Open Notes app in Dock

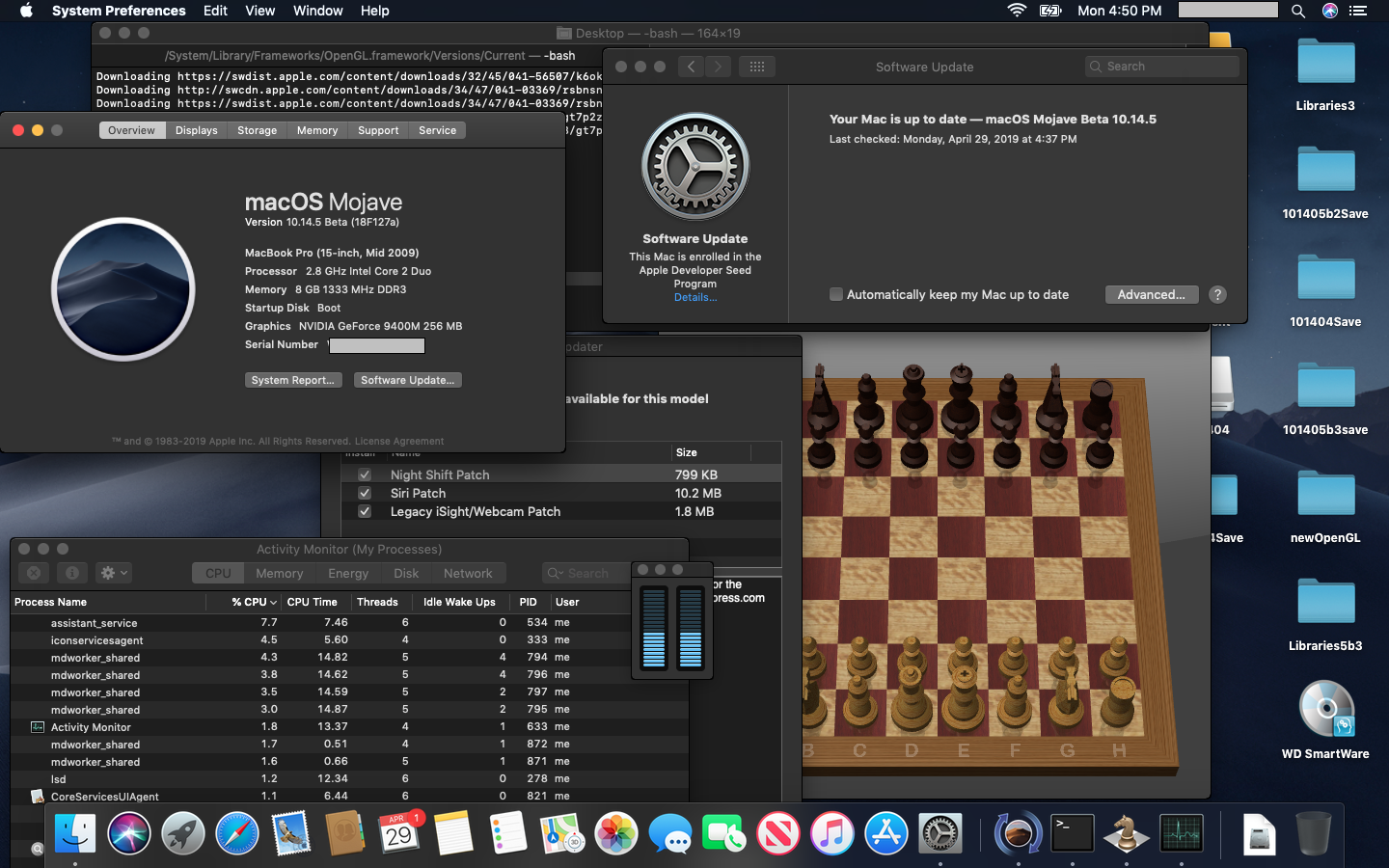click(453, 833)
